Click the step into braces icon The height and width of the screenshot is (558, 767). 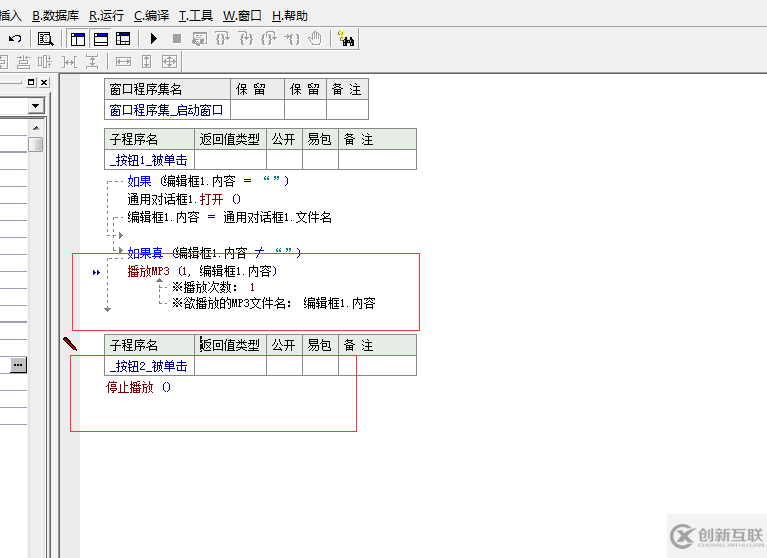[x=246, y=39]
